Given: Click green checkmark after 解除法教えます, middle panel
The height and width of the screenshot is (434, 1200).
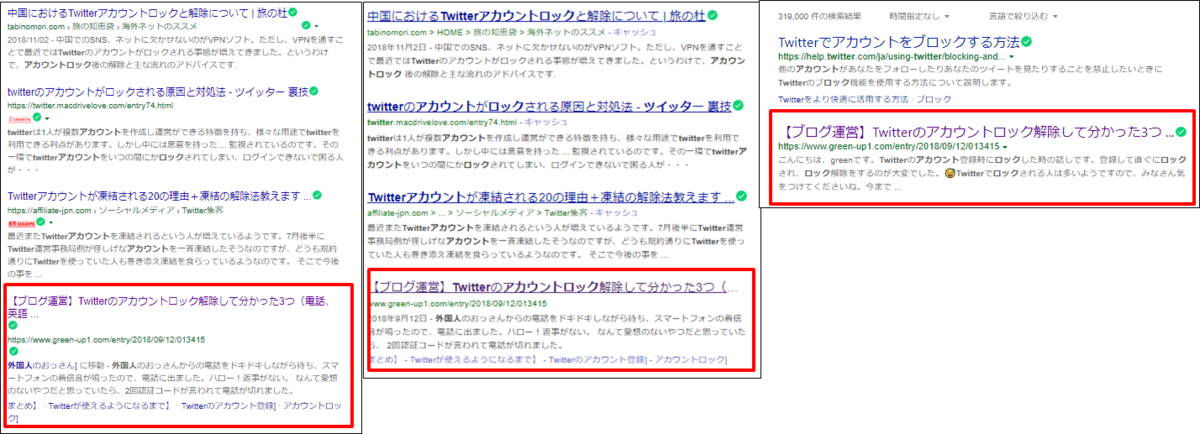Looking at the screenshot, I should pyautogui.click(x=741, y=196).
